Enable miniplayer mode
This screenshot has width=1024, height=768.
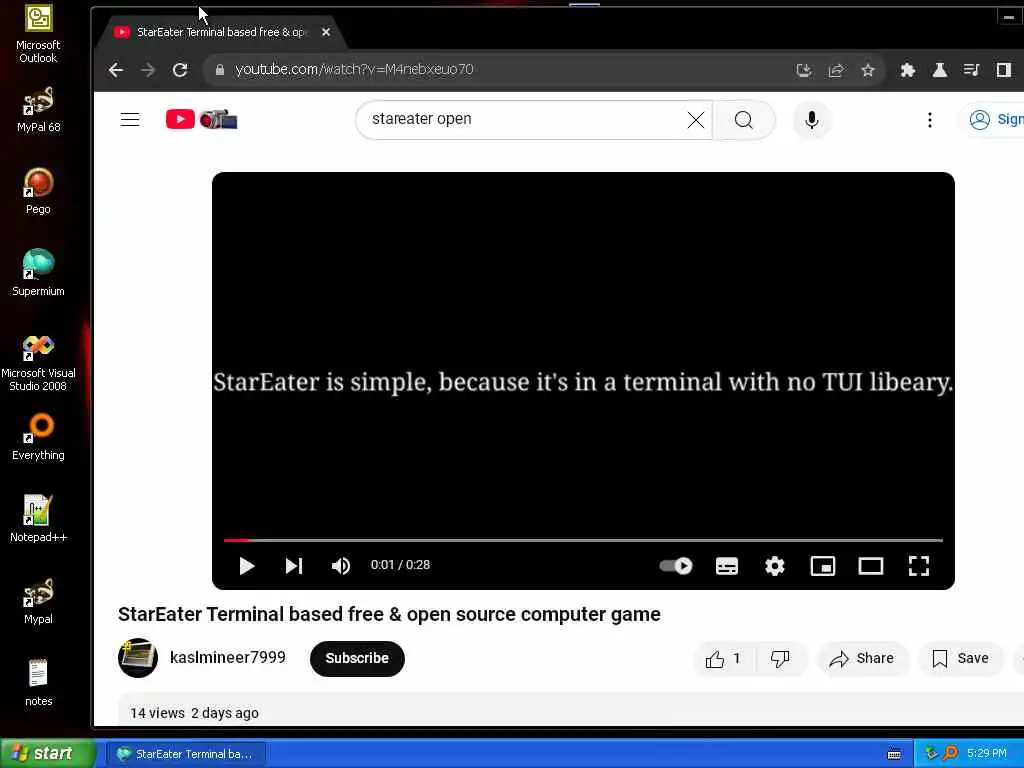823,566
